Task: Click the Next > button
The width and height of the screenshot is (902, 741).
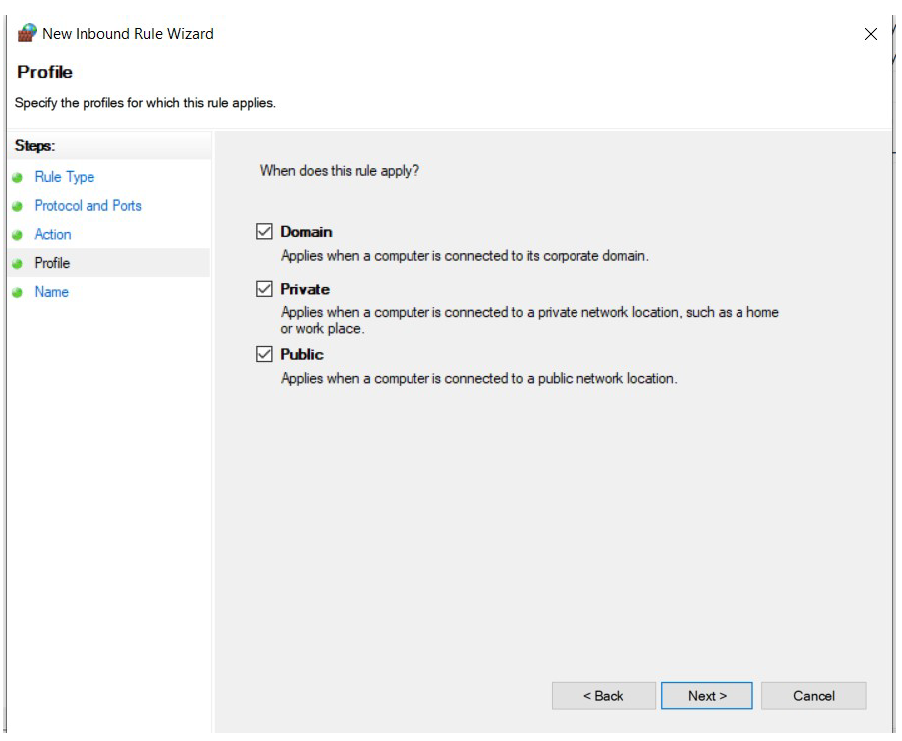Action: (x=706, y=696)
